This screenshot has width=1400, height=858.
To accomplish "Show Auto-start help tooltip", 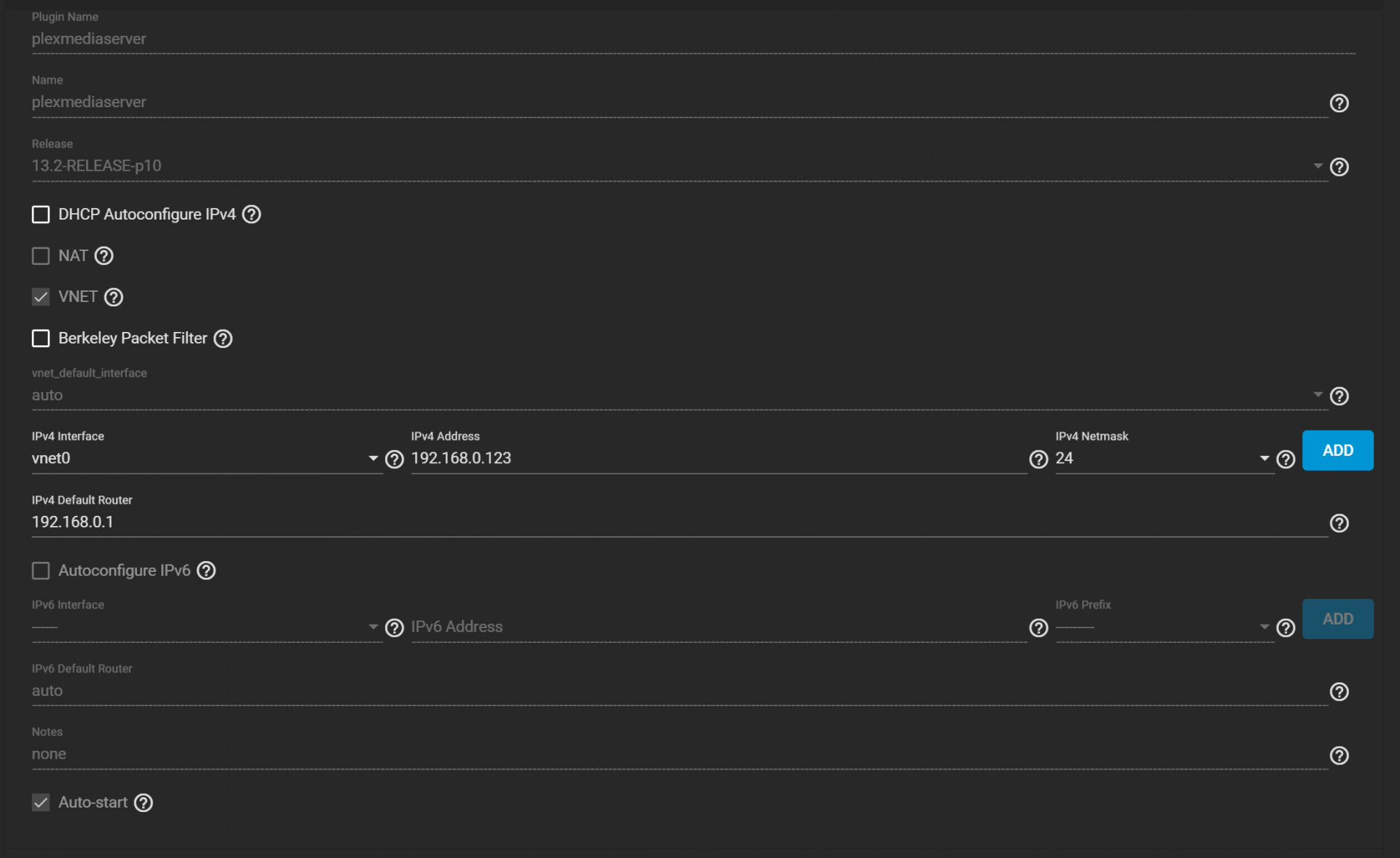I will [144, 803].
